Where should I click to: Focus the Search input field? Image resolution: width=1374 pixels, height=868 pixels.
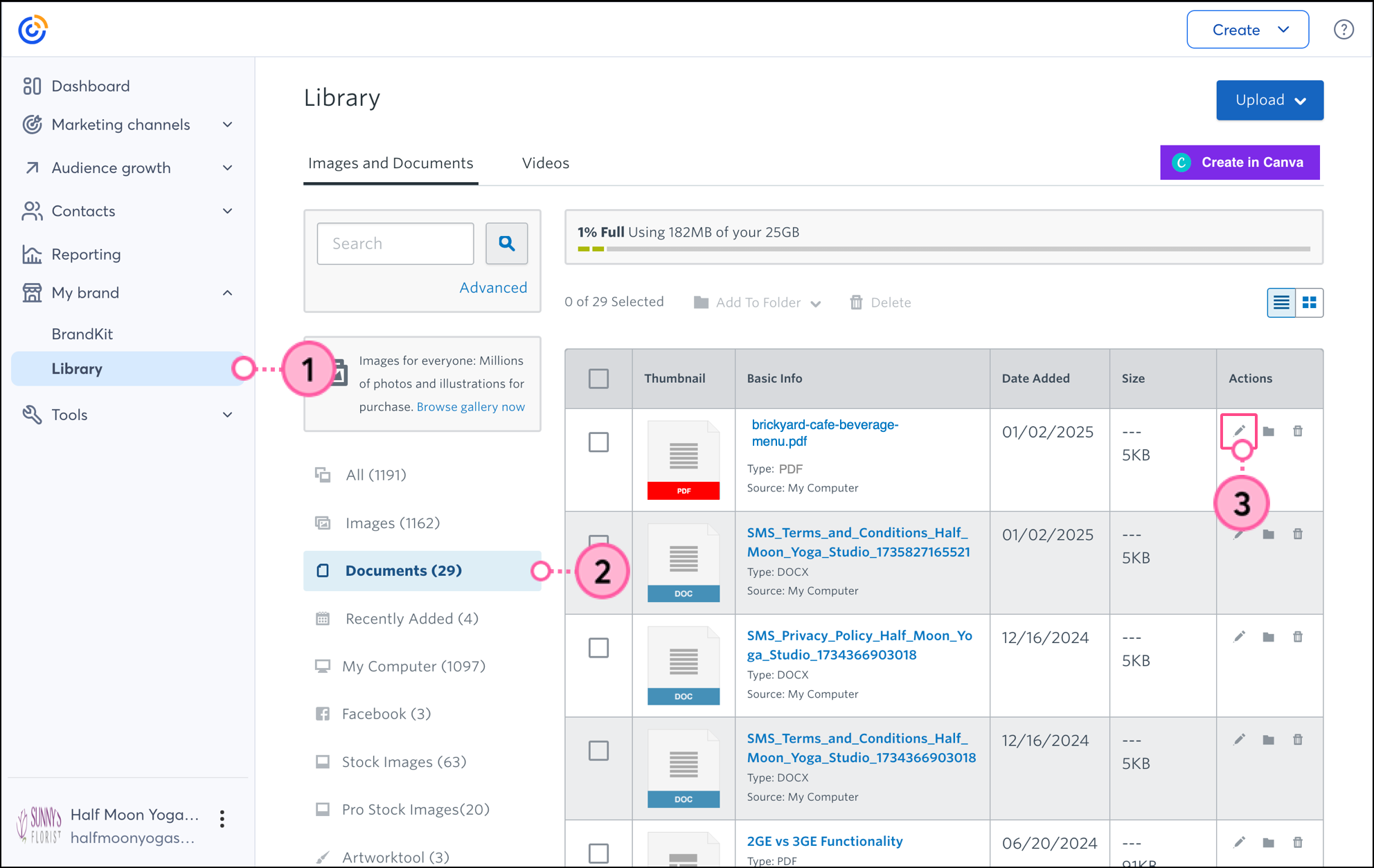pos(395,243)
